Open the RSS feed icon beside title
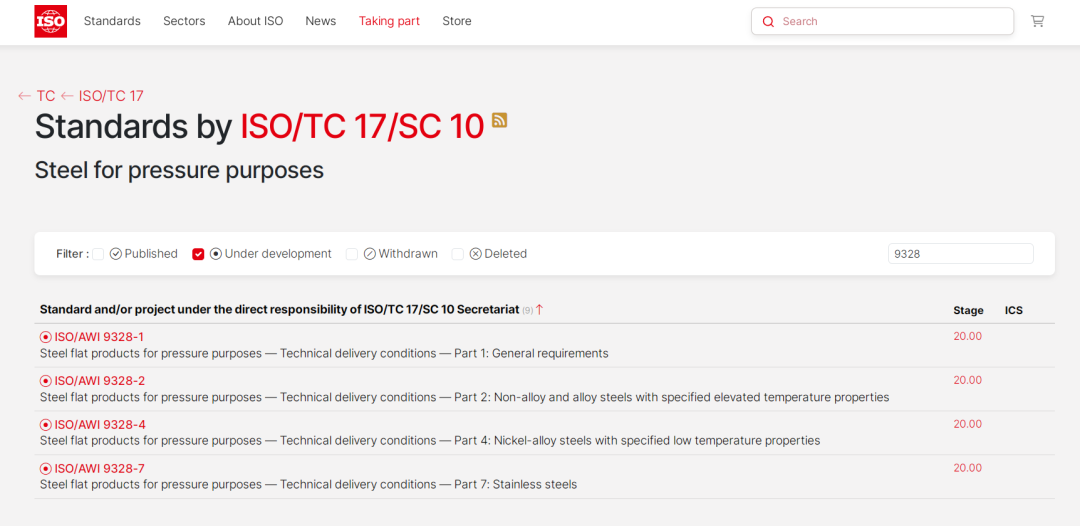 500,120
